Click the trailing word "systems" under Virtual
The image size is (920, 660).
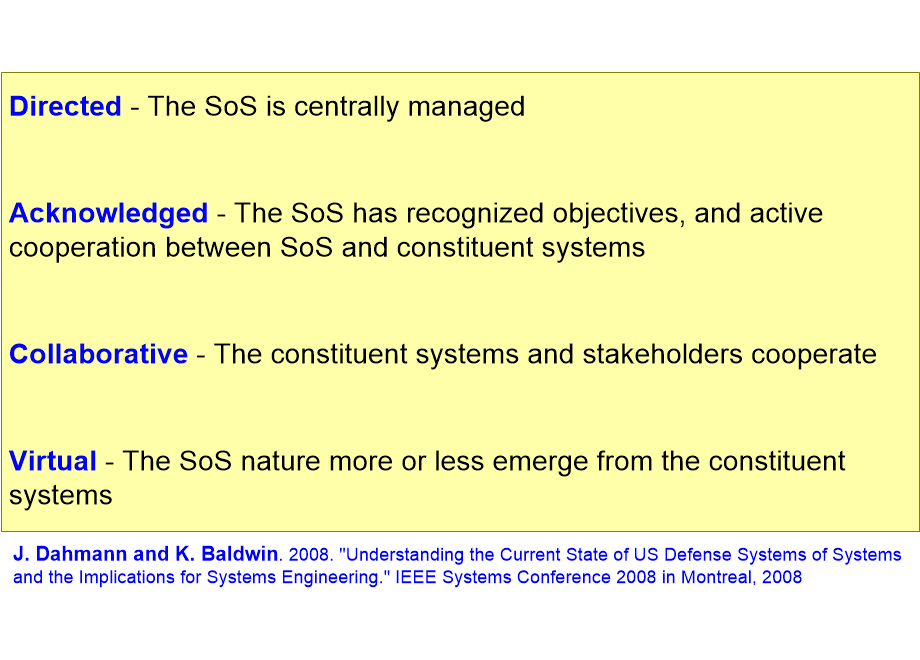(60, 496)
